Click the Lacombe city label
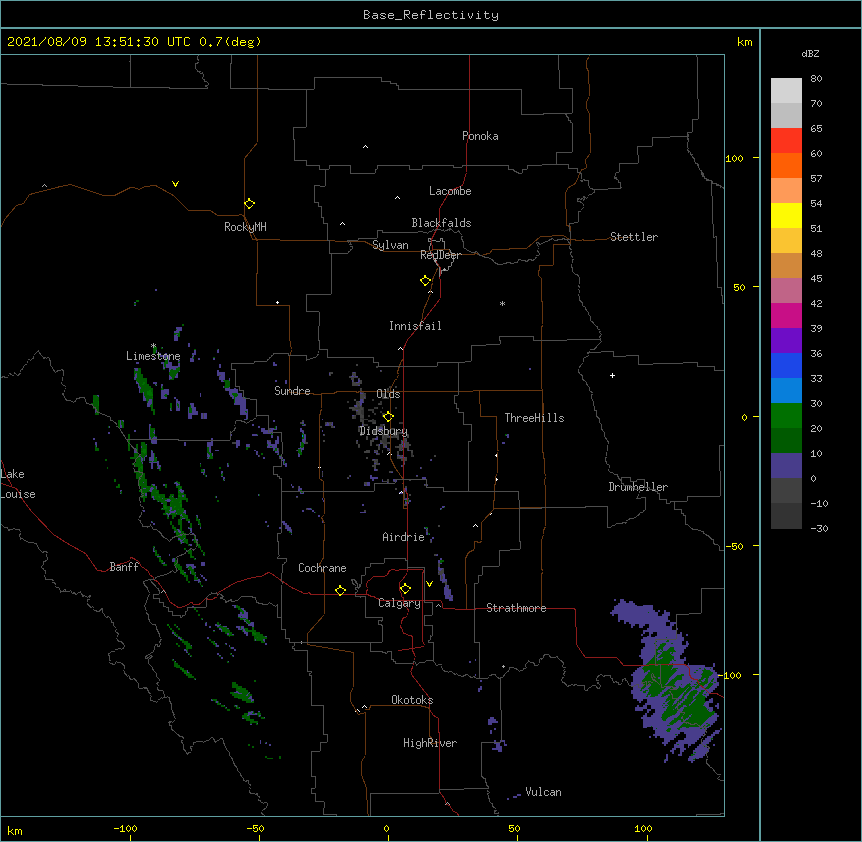Viewport: 862px width, 842px height. [450, 191]
